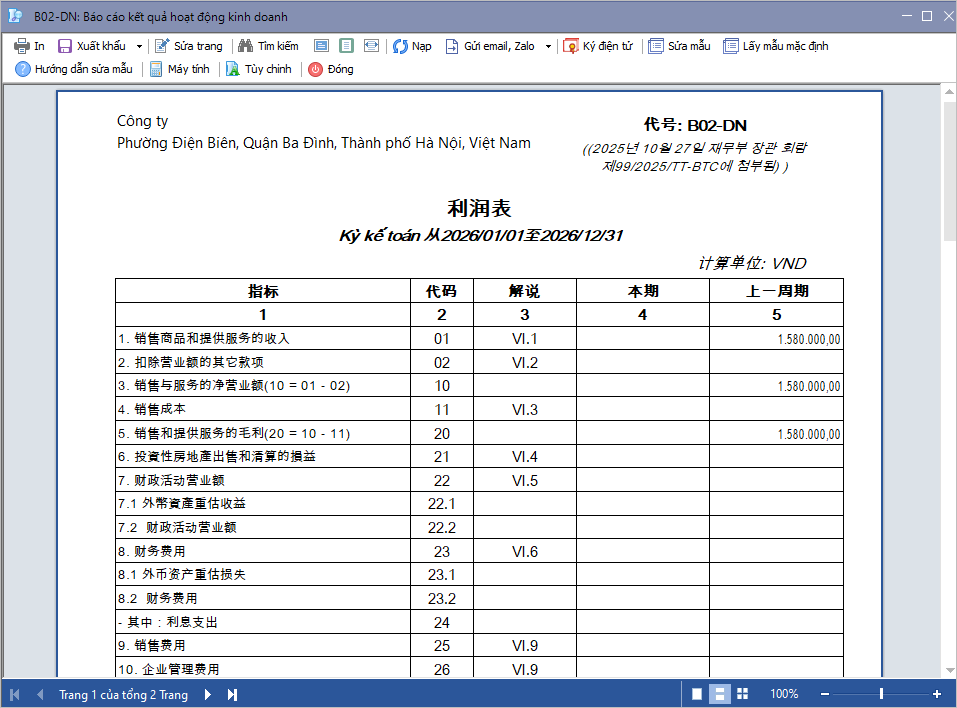Go to next page arrow
Viewport: 957px width, 708px height.
208,694
